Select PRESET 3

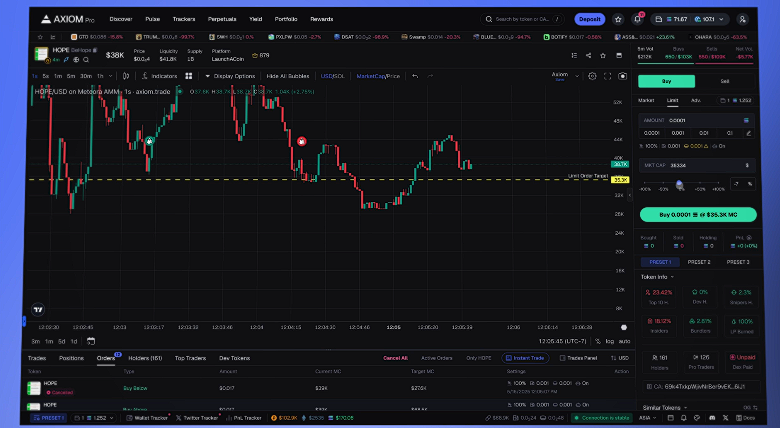(x=738, y=262)
